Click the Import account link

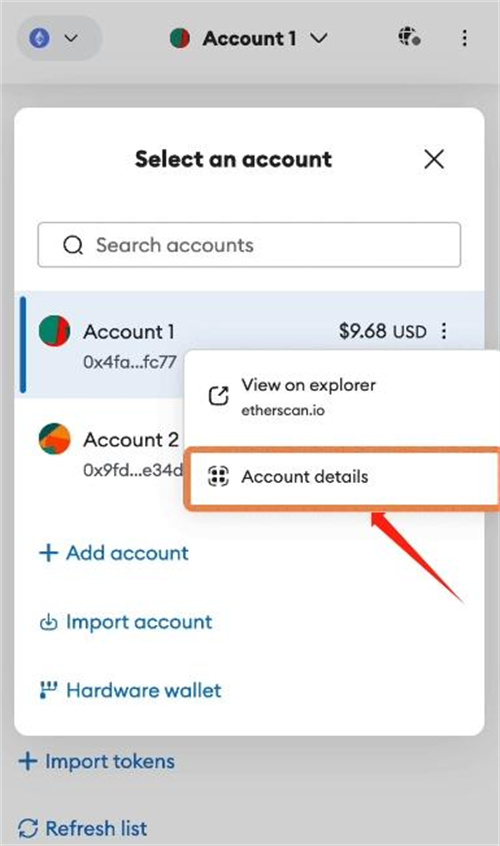point(126,622)
